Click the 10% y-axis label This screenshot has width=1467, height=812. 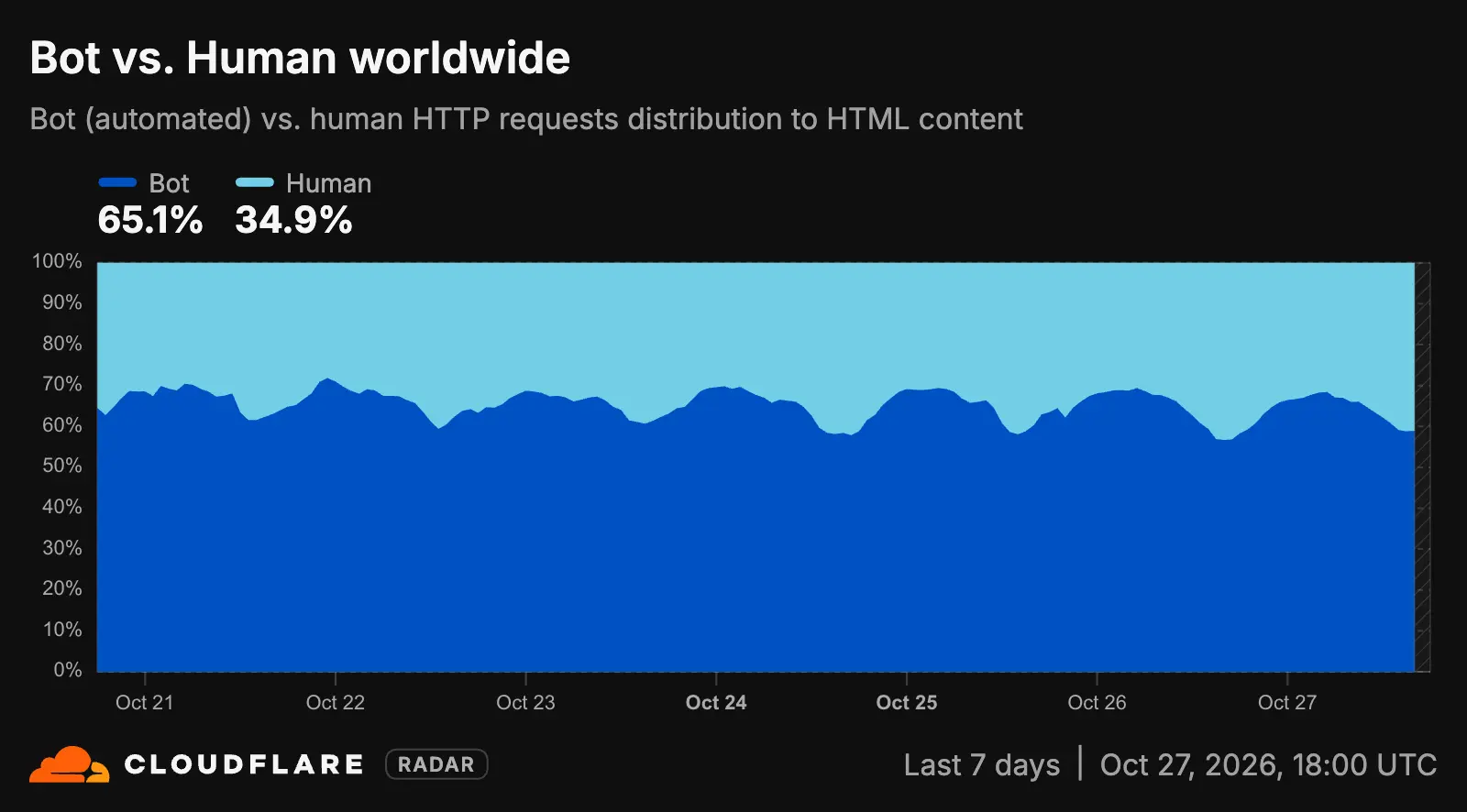pos(61,629)
